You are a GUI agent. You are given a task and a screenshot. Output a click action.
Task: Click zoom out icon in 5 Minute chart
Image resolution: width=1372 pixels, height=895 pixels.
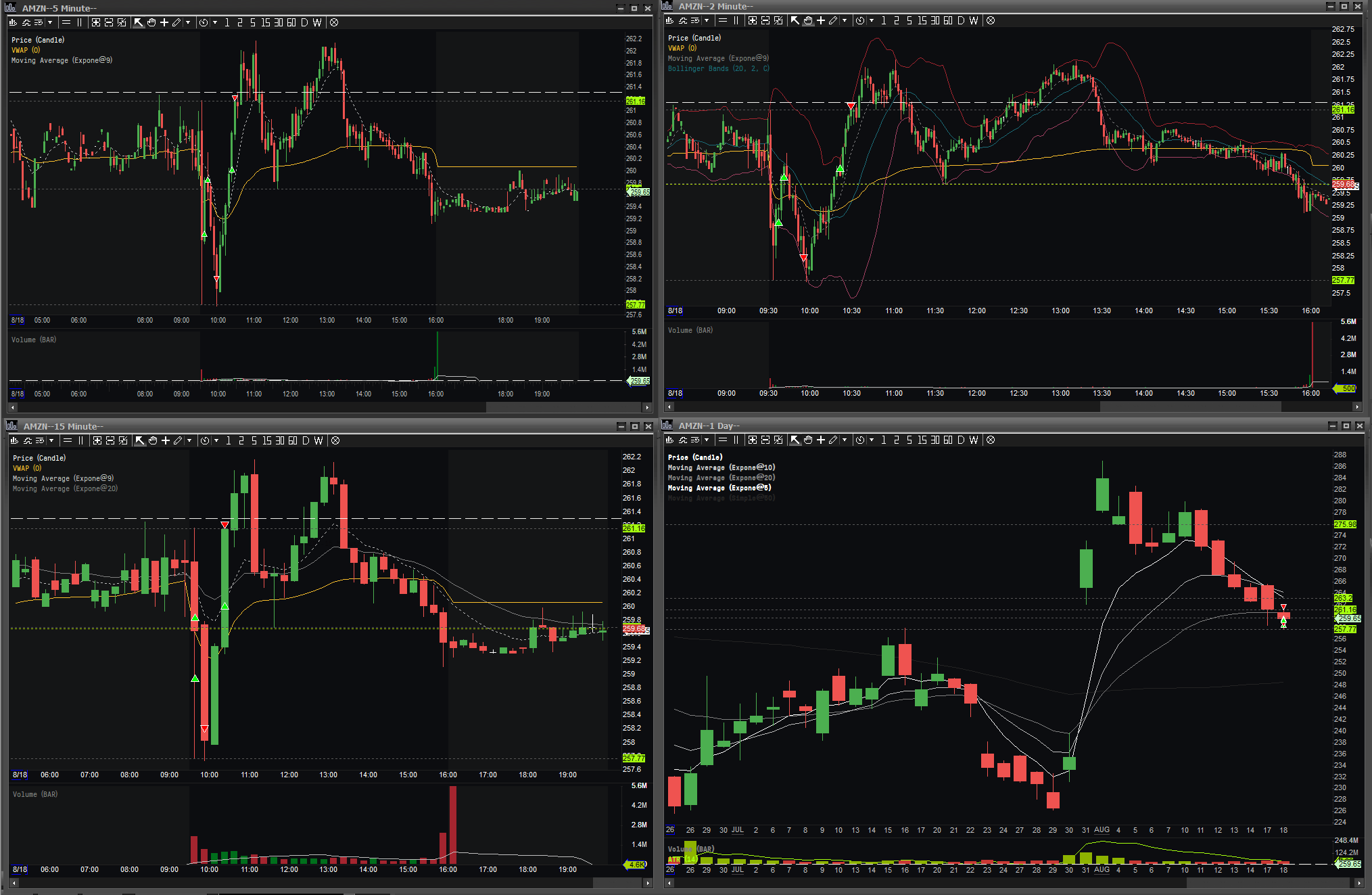click(109, 22)
